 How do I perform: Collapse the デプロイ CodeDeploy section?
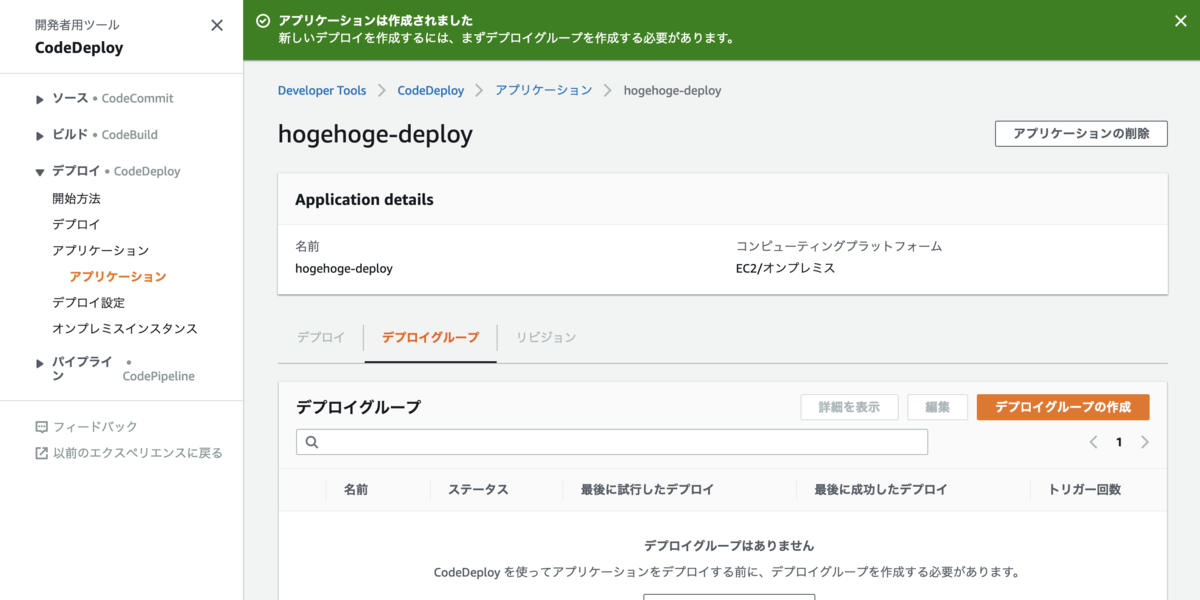pos(40,172)
